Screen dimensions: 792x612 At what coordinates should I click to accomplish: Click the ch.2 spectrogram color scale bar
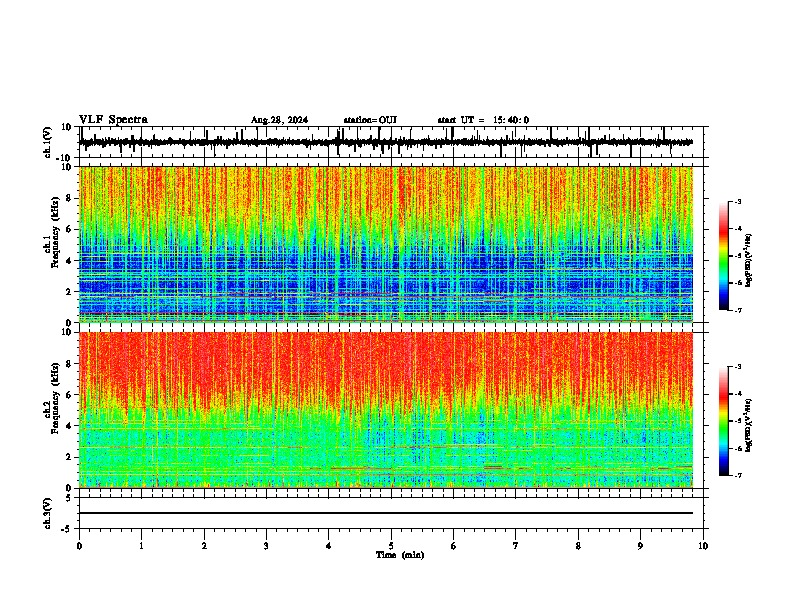724,421
